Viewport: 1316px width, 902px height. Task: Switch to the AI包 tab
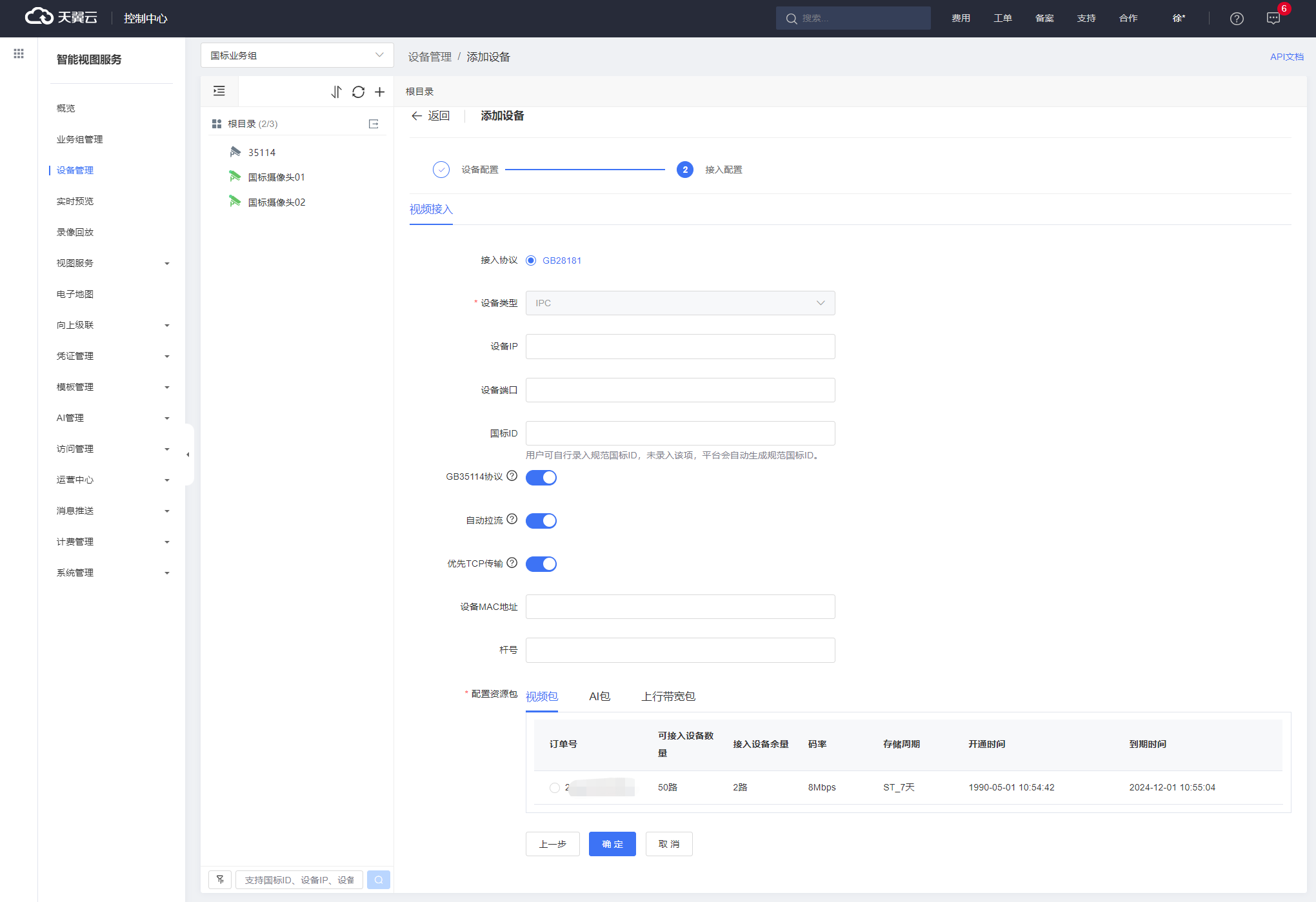599,696
